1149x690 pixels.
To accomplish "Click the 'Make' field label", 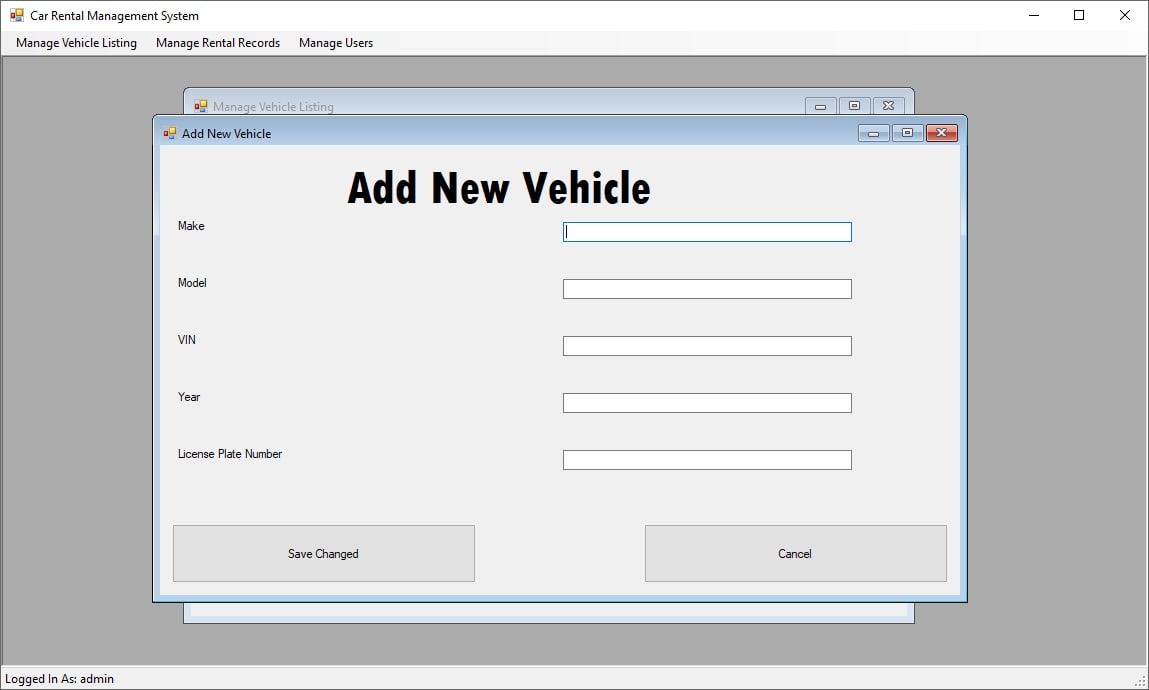I will [191, 226].
